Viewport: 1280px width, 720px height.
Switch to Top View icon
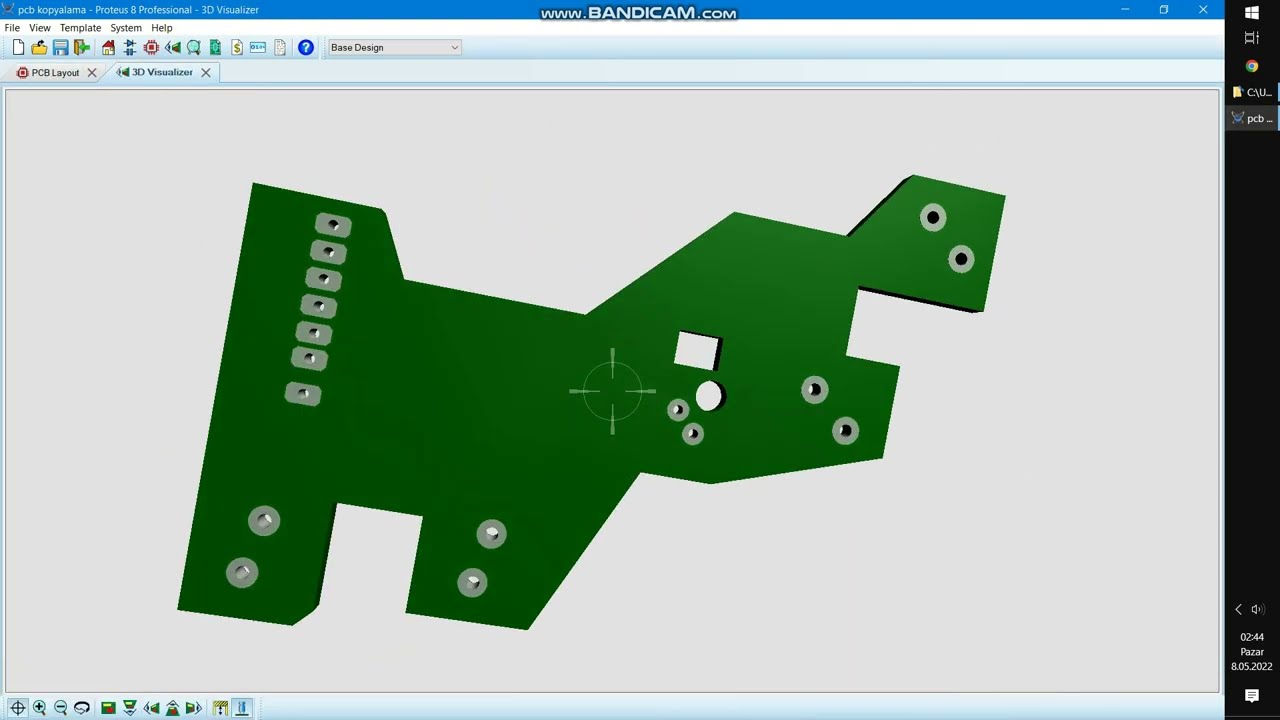[x=108, y=708]
